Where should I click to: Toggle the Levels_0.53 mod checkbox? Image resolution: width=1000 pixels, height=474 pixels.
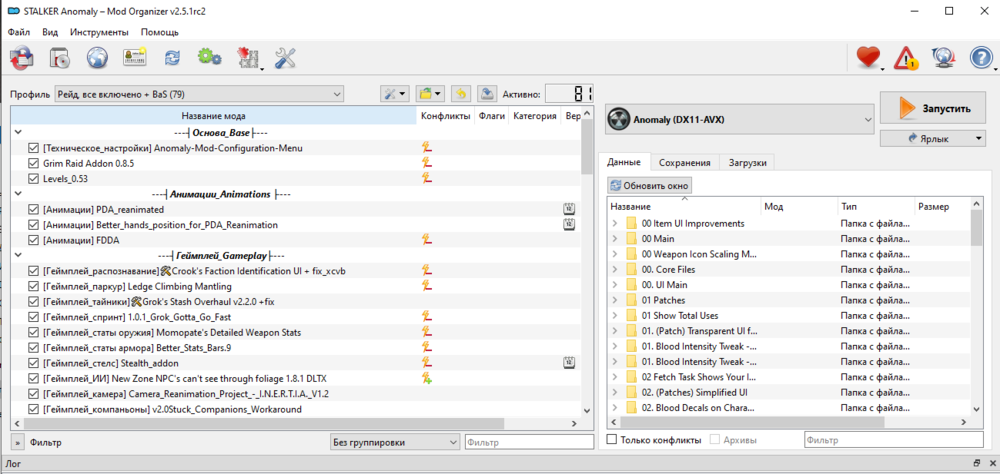point(34,178)
